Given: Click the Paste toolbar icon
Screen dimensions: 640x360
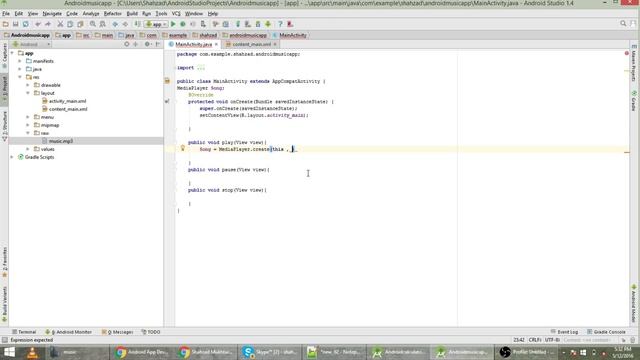Looking at the screenshot, I should coord(80,24).
